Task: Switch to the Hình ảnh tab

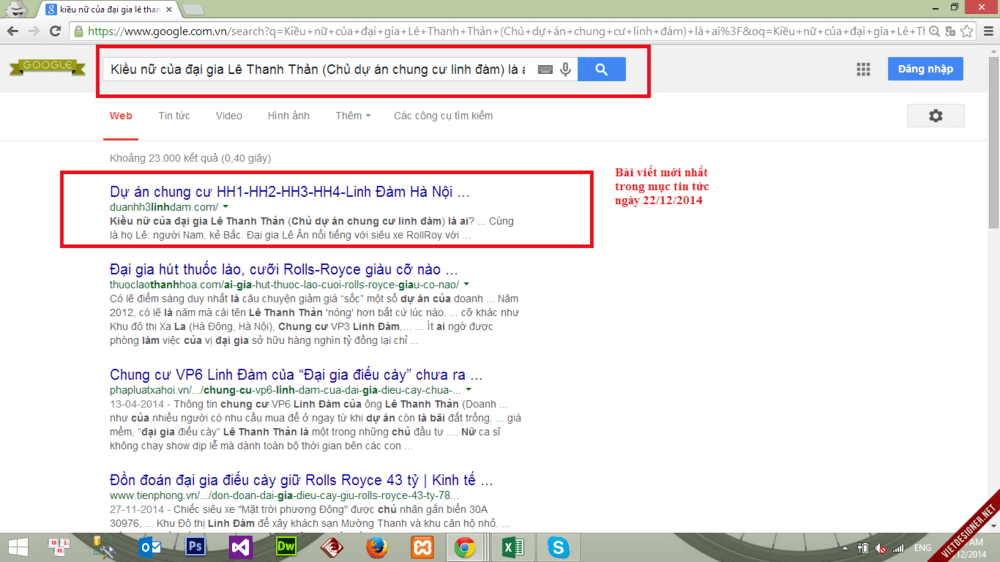Action: pyautogui.click(x=288, y=115)
